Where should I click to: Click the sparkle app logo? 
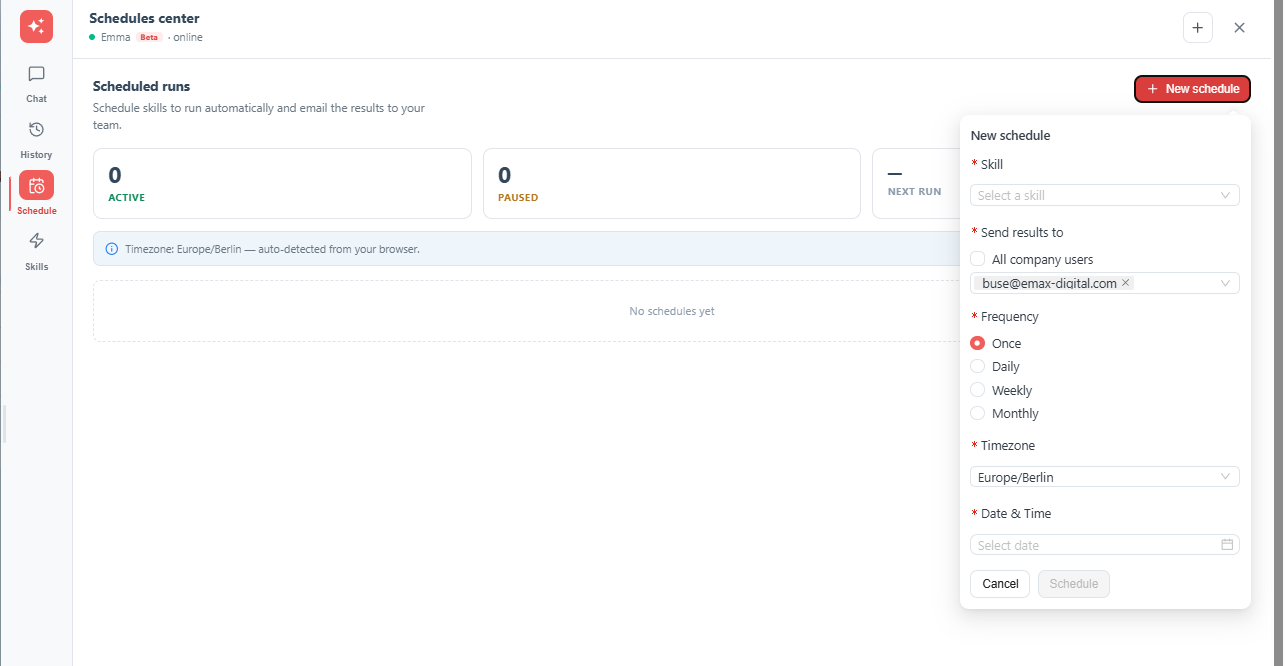click(36, 26)
